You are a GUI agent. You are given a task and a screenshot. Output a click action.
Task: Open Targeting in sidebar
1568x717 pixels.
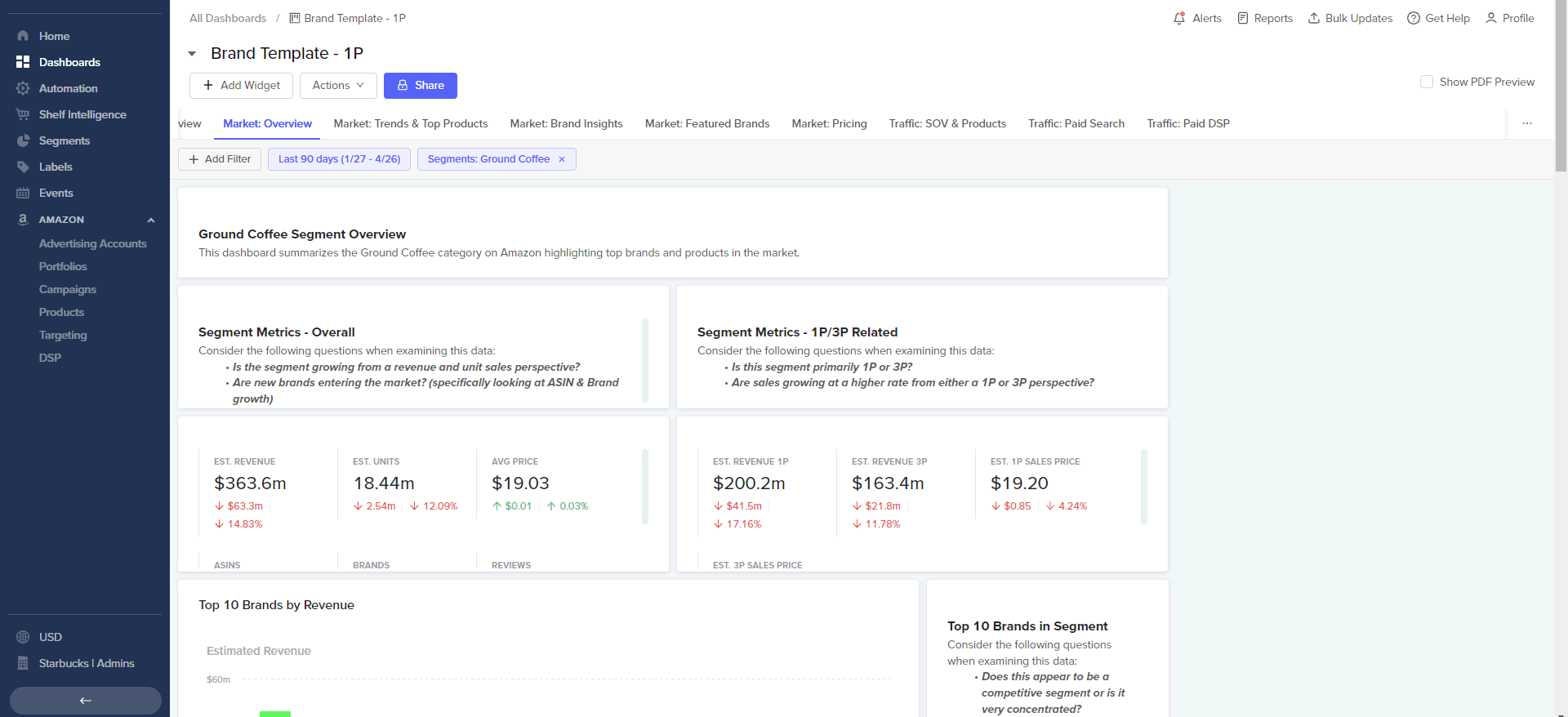pos(63,335)
